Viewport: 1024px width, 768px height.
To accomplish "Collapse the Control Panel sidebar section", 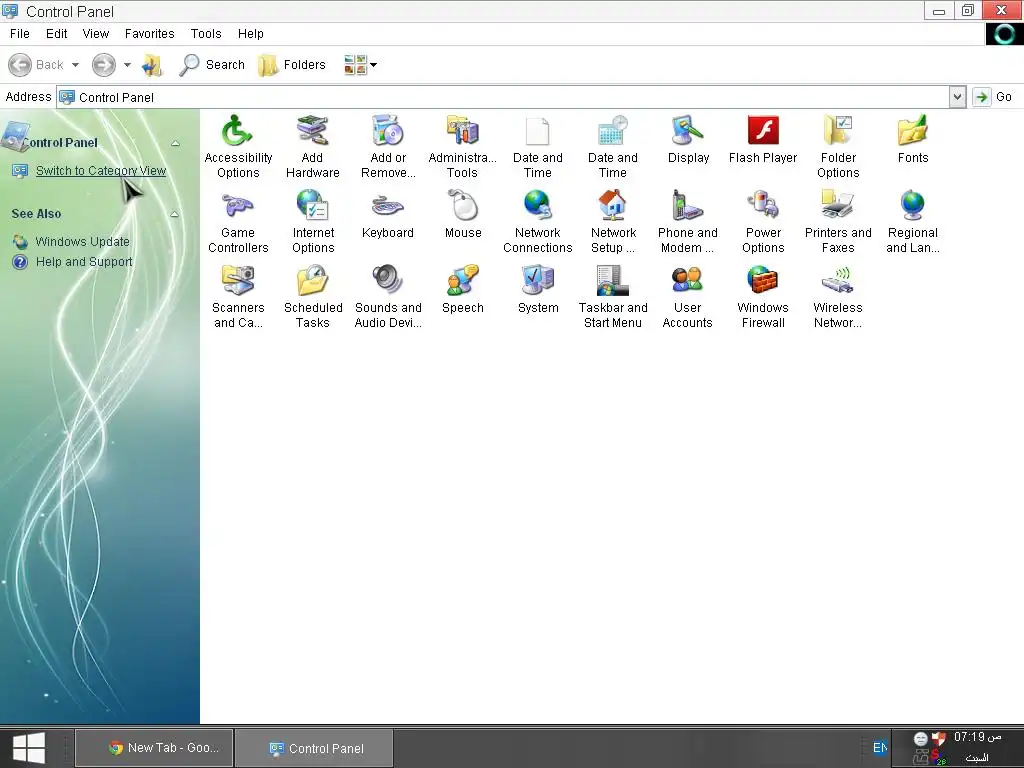I will pyautogui.click(x=175, y=143).
